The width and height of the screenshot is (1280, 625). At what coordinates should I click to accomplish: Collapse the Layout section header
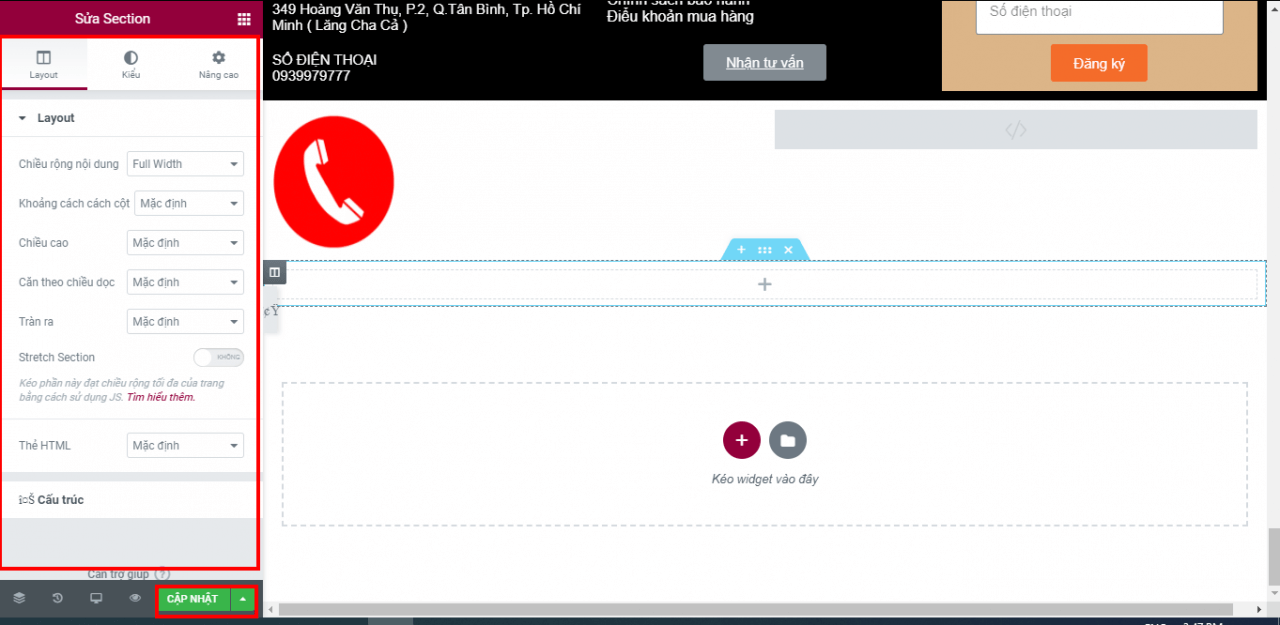click(x=55, y=118)
